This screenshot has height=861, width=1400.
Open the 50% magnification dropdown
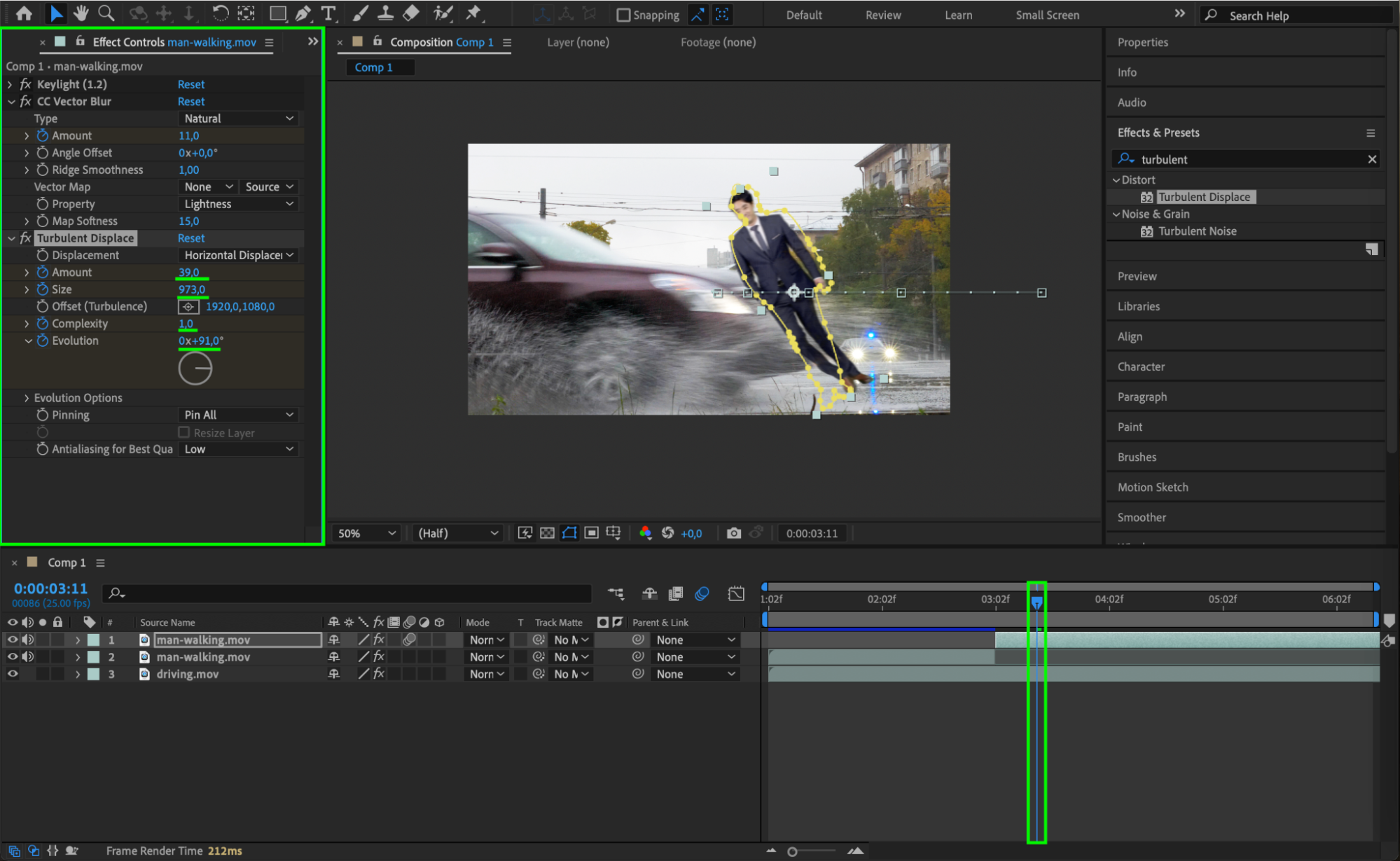[x=366, y=533]
